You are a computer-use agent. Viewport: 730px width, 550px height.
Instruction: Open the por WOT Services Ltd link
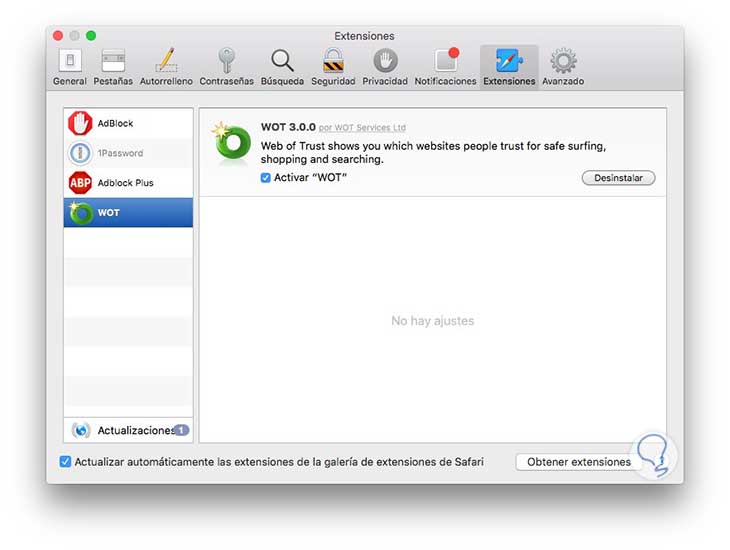[362, 128]
